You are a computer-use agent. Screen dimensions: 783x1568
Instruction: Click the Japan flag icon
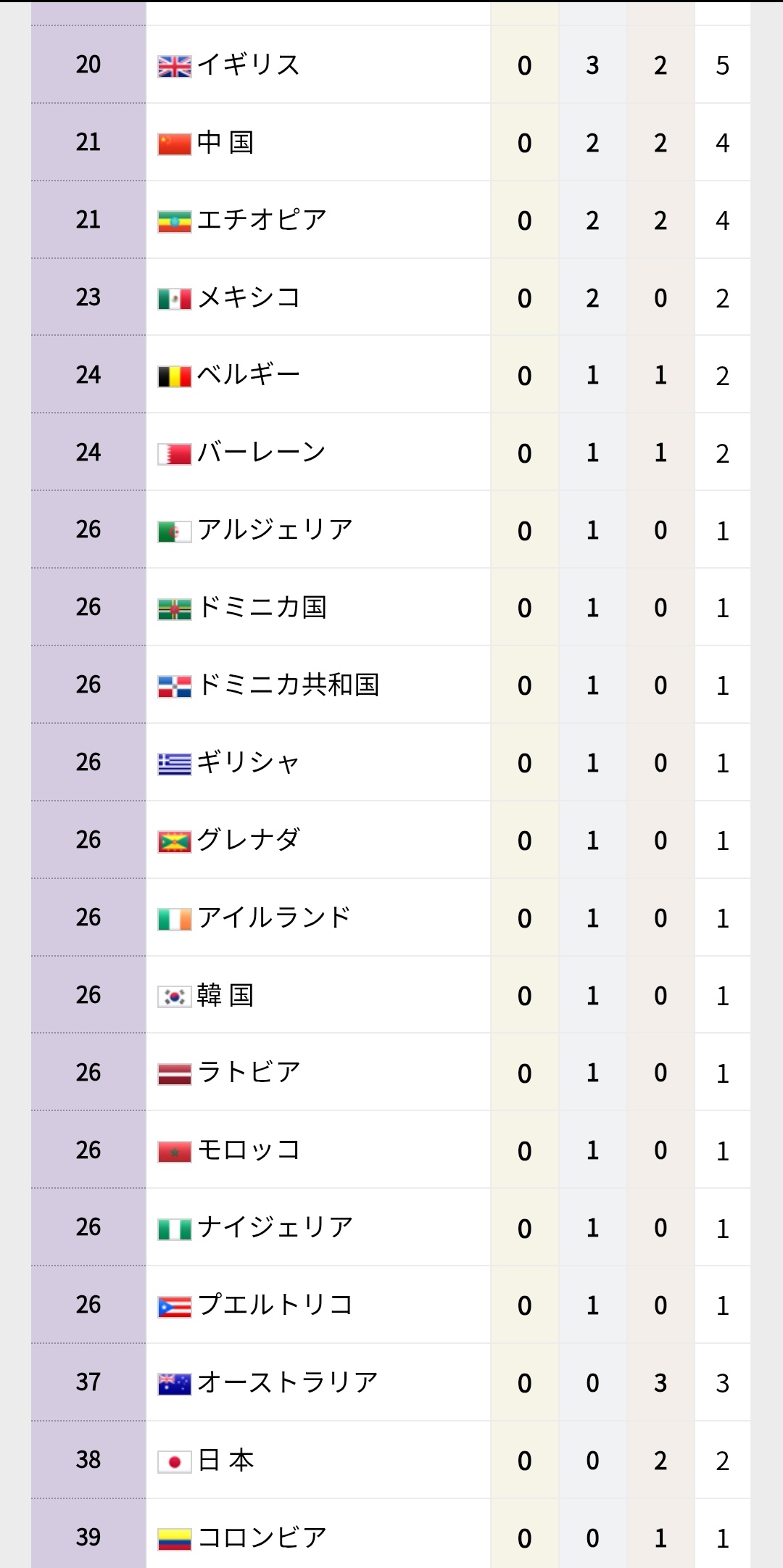175,1461
